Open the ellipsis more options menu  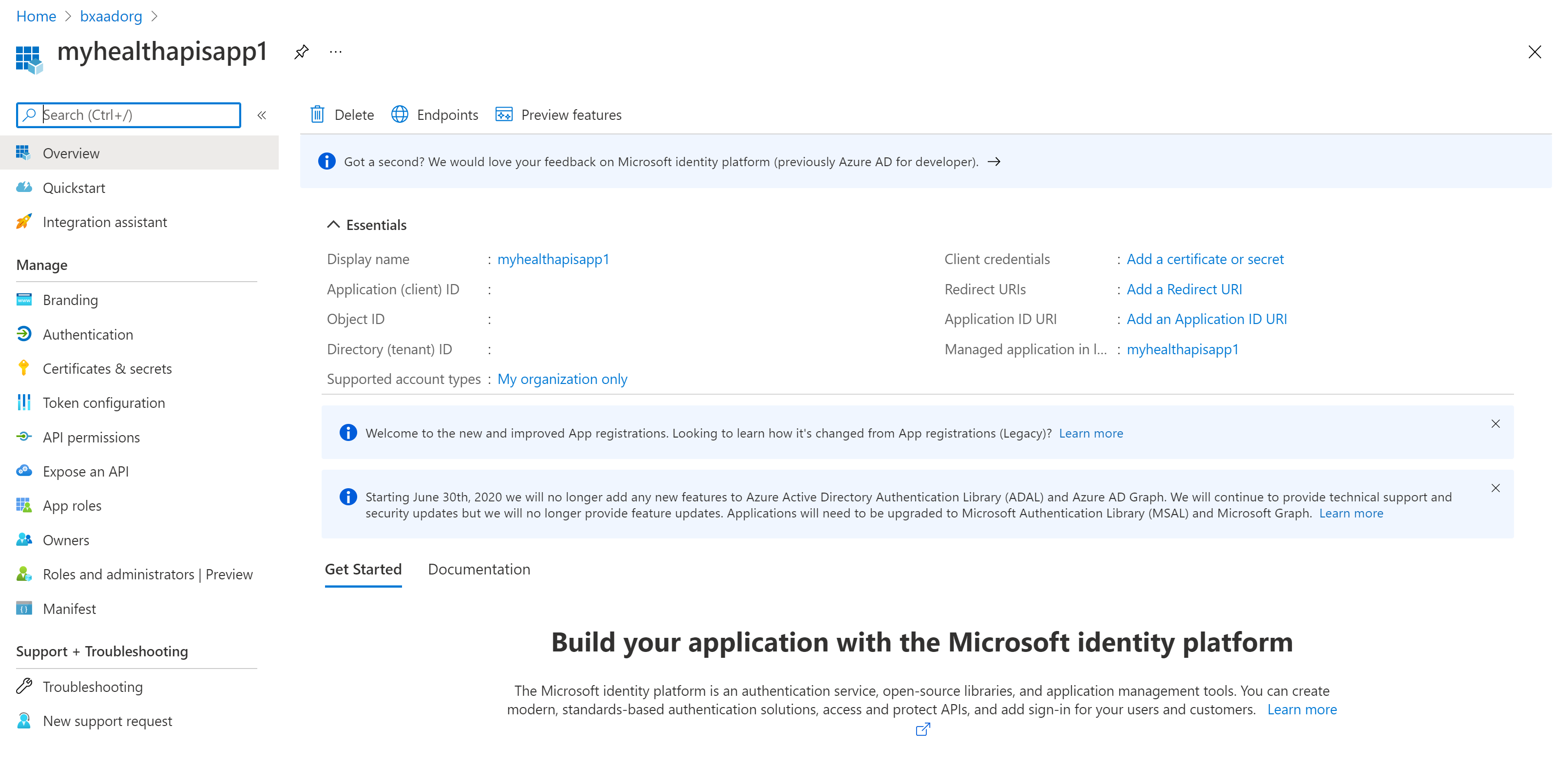click(x=336, y=52)
